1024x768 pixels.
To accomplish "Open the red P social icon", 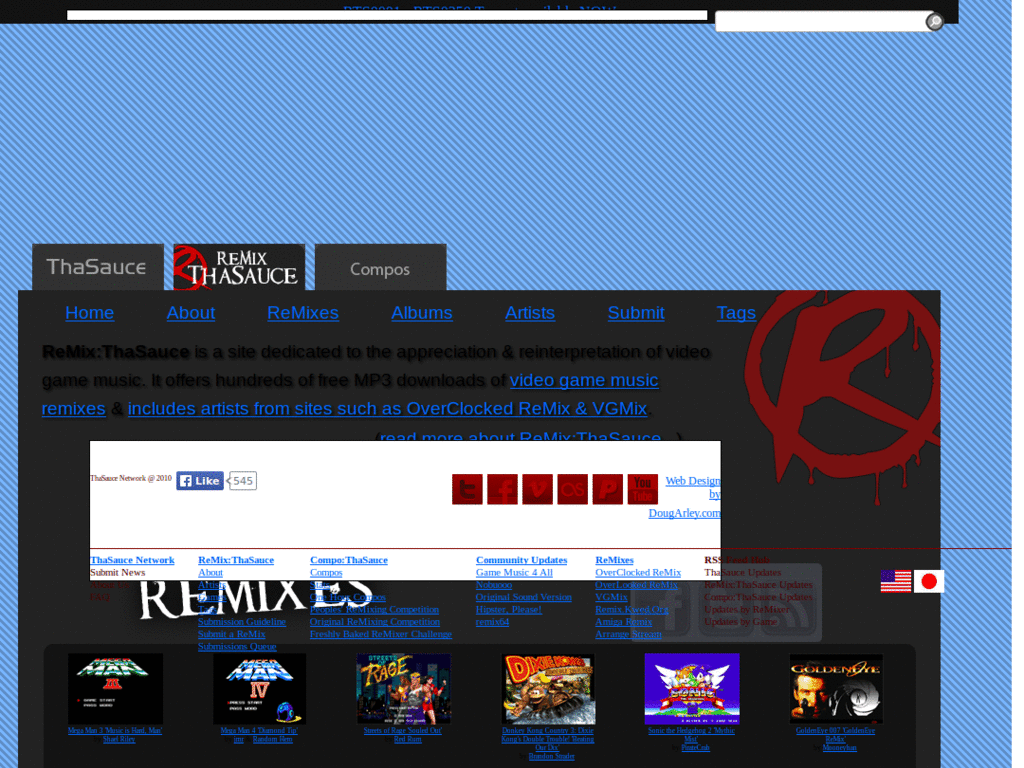I will click(x=607, y=489).
